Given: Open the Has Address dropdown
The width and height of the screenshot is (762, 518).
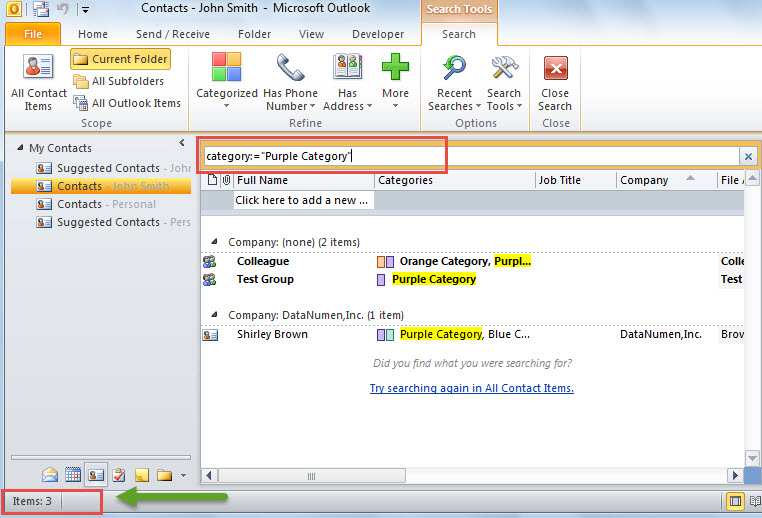Looking at the screenshot, I should click(x=347, y=81).
